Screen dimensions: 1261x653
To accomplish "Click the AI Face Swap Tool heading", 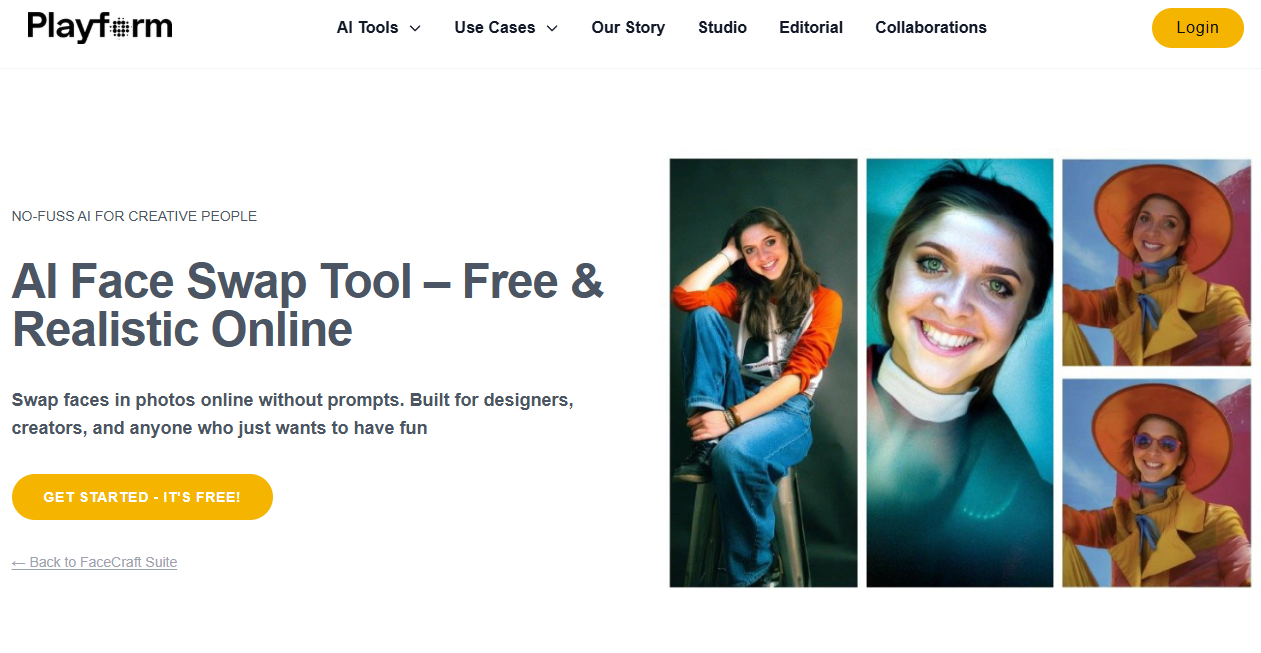I will 307,306.
